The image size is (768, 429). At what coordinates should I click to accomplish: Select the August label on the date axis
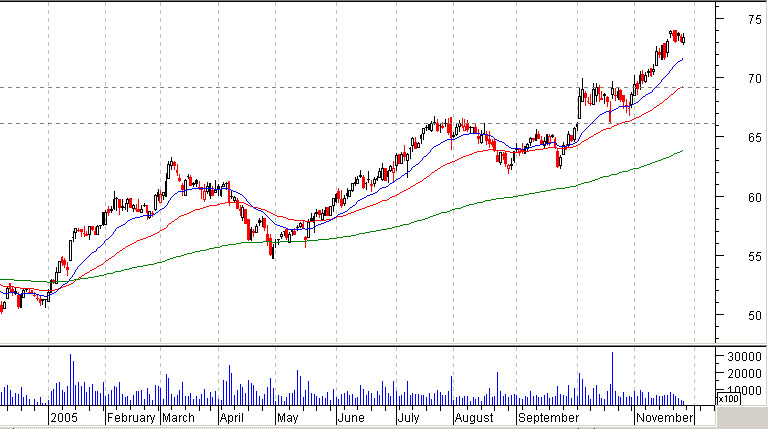pos(474,418)
